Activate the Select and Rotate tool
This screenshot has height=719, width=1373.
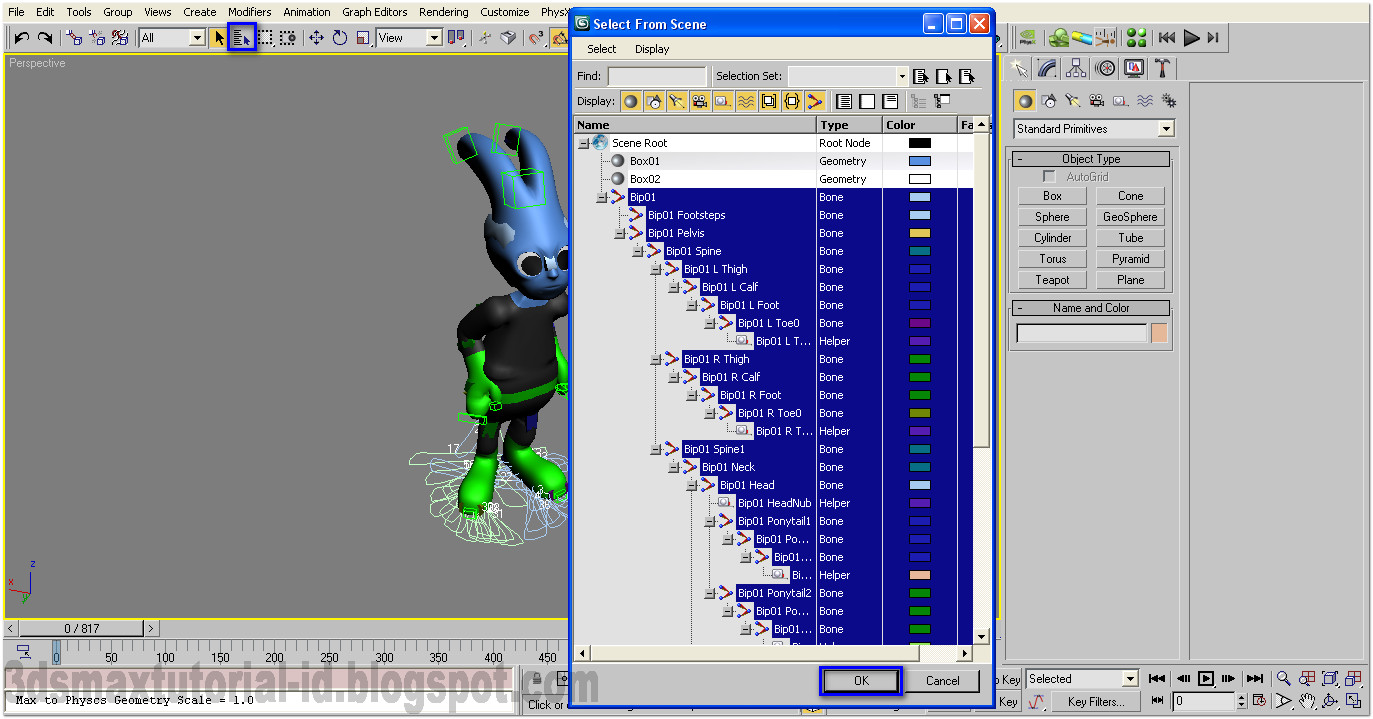[340, 38]
